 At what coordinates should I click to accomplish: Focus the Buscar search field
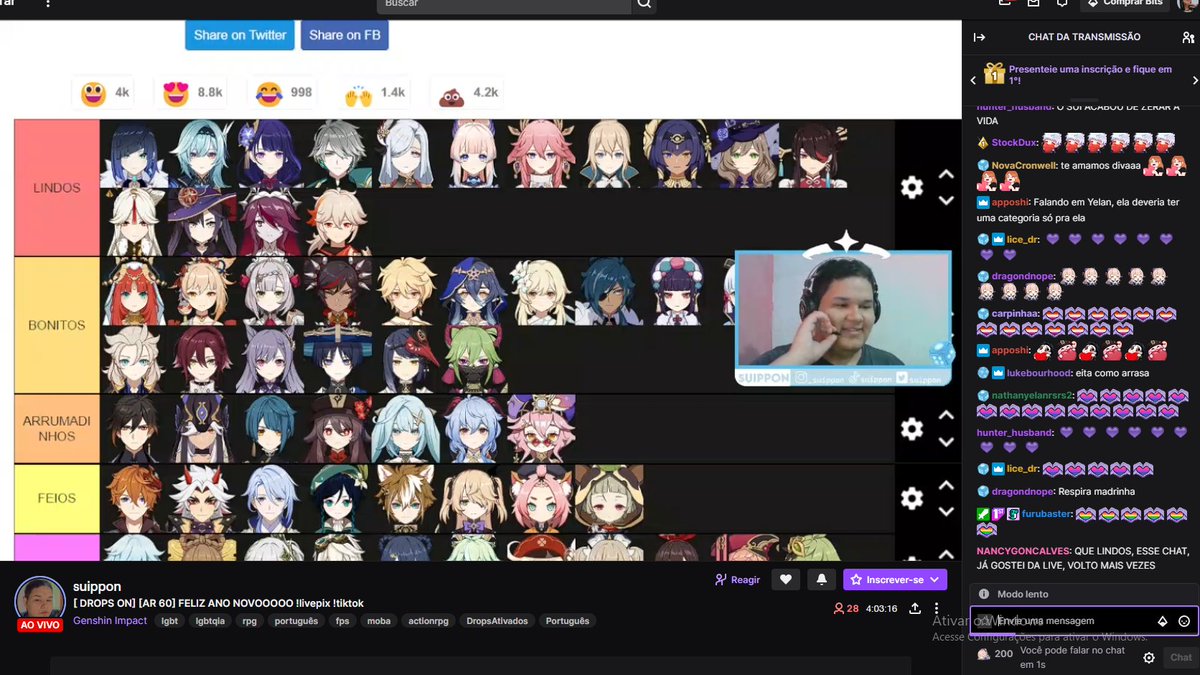coord(504,4)
